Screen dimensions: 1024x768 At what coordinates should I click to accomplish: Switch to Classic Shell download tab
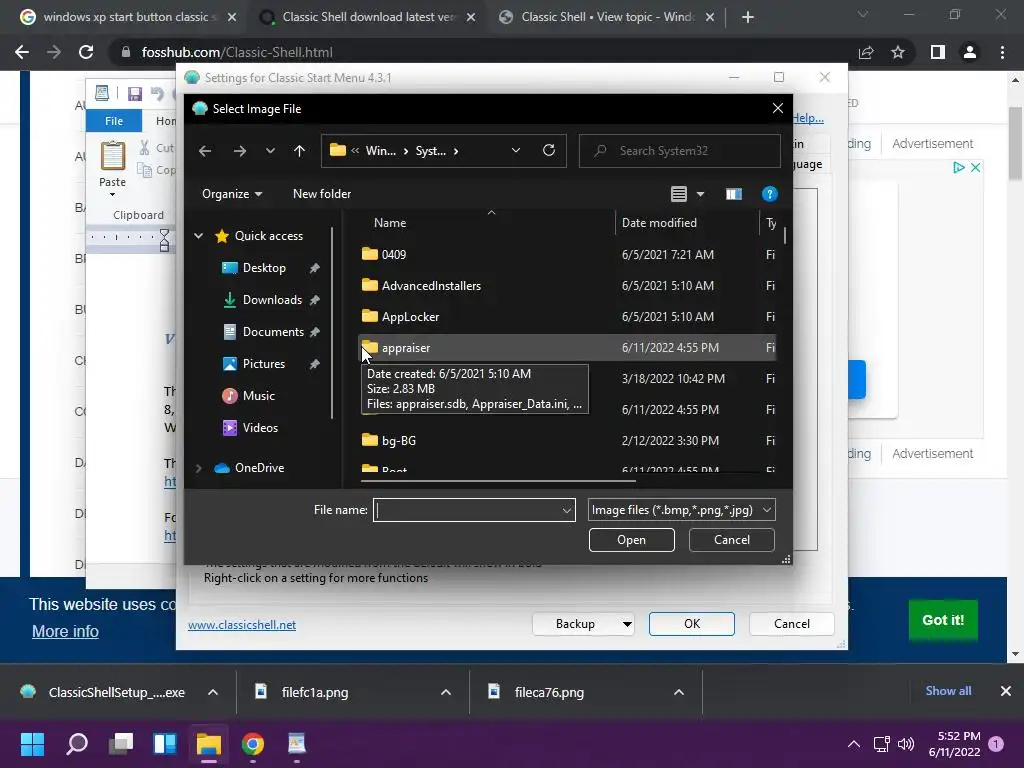[x=368, y=17]
